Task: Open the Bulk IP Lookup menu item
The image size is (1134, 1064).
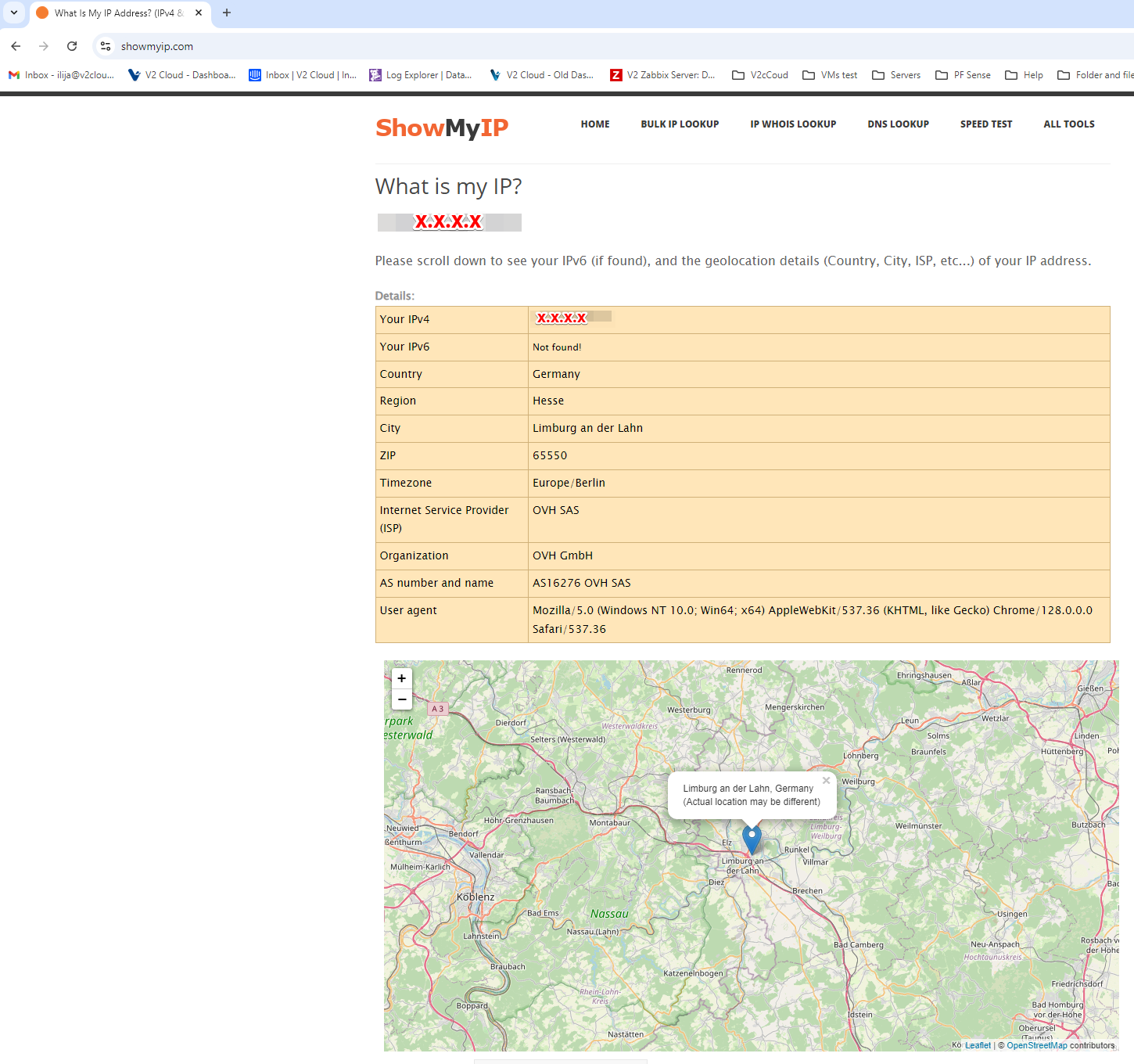Action: (x=680, y=124)
